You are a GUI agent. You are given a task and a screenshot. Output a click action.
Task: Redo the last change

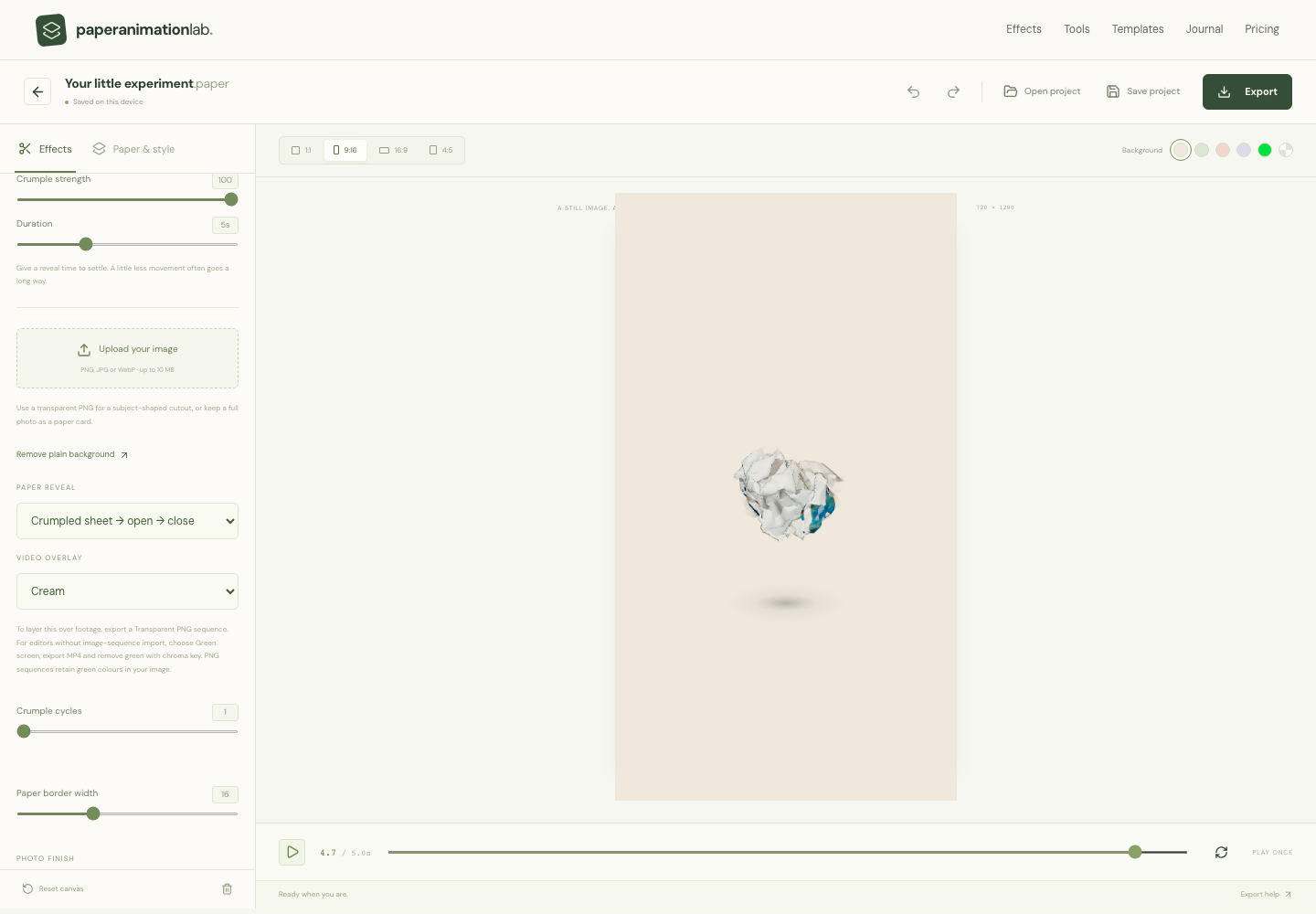coord(953,91)
